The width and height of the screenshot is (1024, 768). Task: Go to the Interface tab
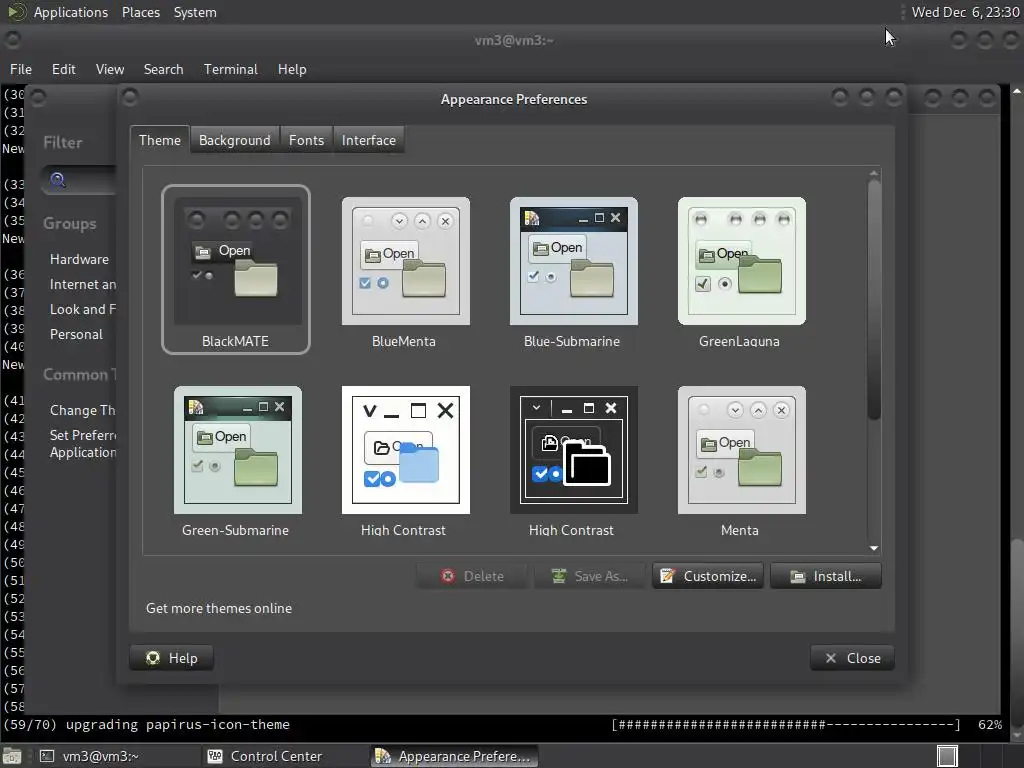[x=368, y=140]
